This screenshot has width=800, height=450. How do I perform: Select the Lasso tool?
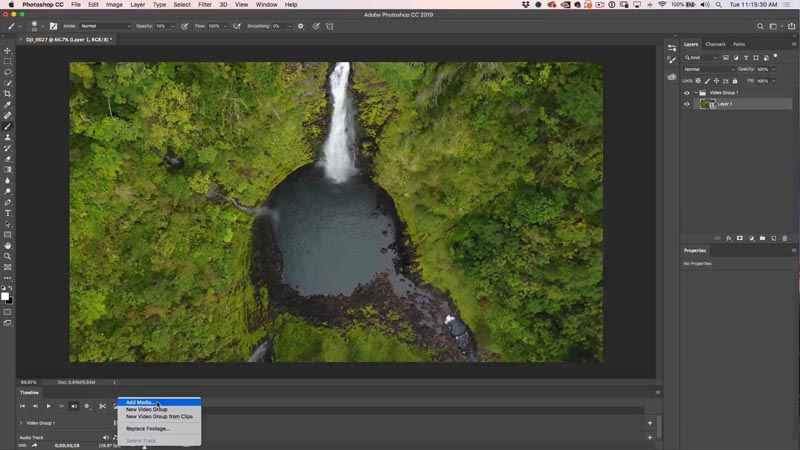(x=7, y=72)
